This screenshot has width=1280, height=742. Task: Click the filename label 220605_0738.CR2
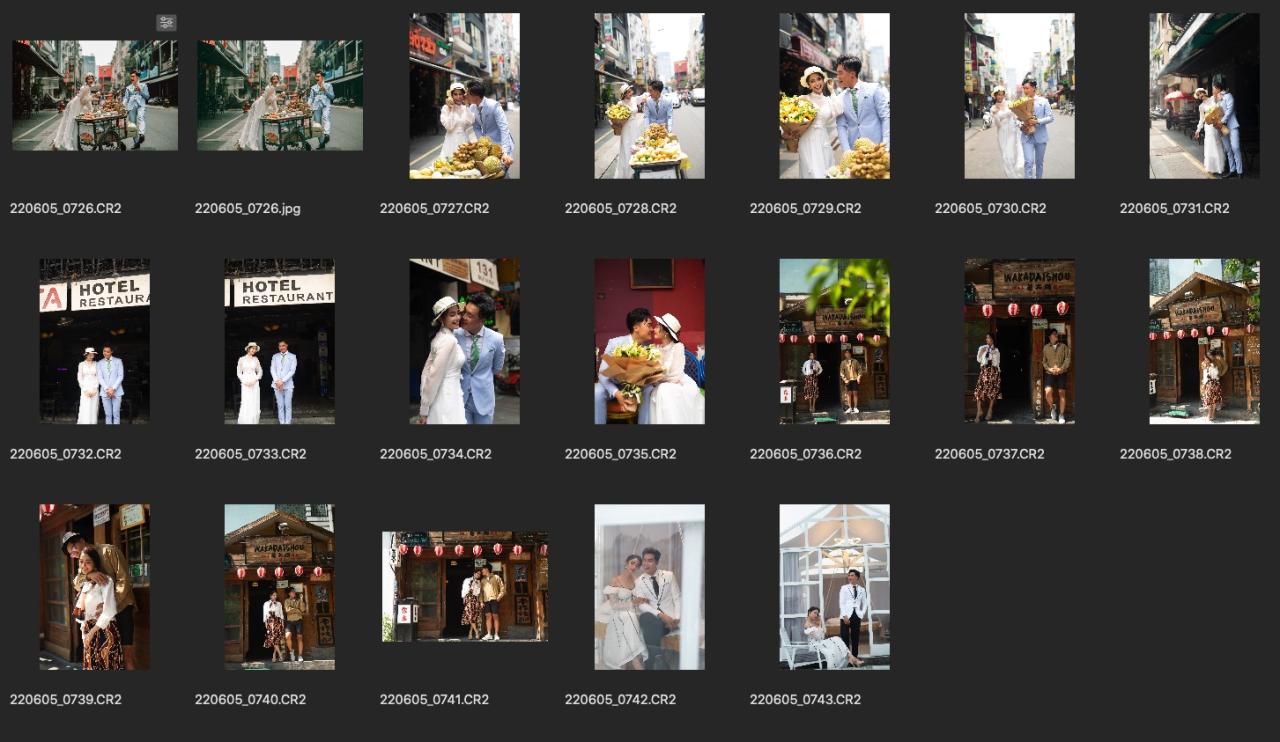[x=1175, y=454]
